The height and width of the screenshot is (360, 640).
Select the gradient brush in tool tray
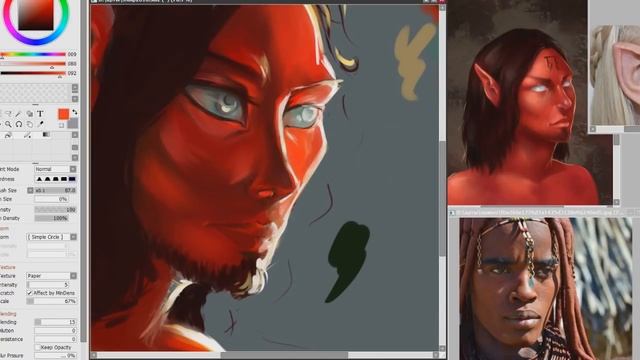[x=46, y=135]
